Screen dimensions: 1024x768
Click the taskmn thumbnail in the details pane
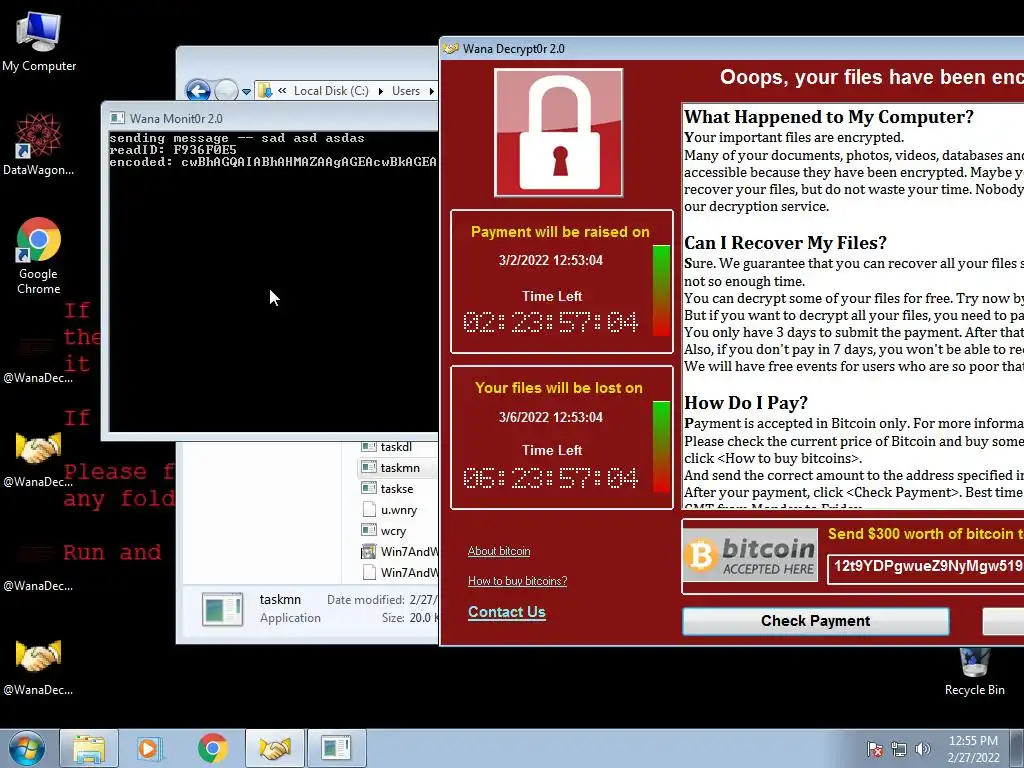(x=223, y=609)
